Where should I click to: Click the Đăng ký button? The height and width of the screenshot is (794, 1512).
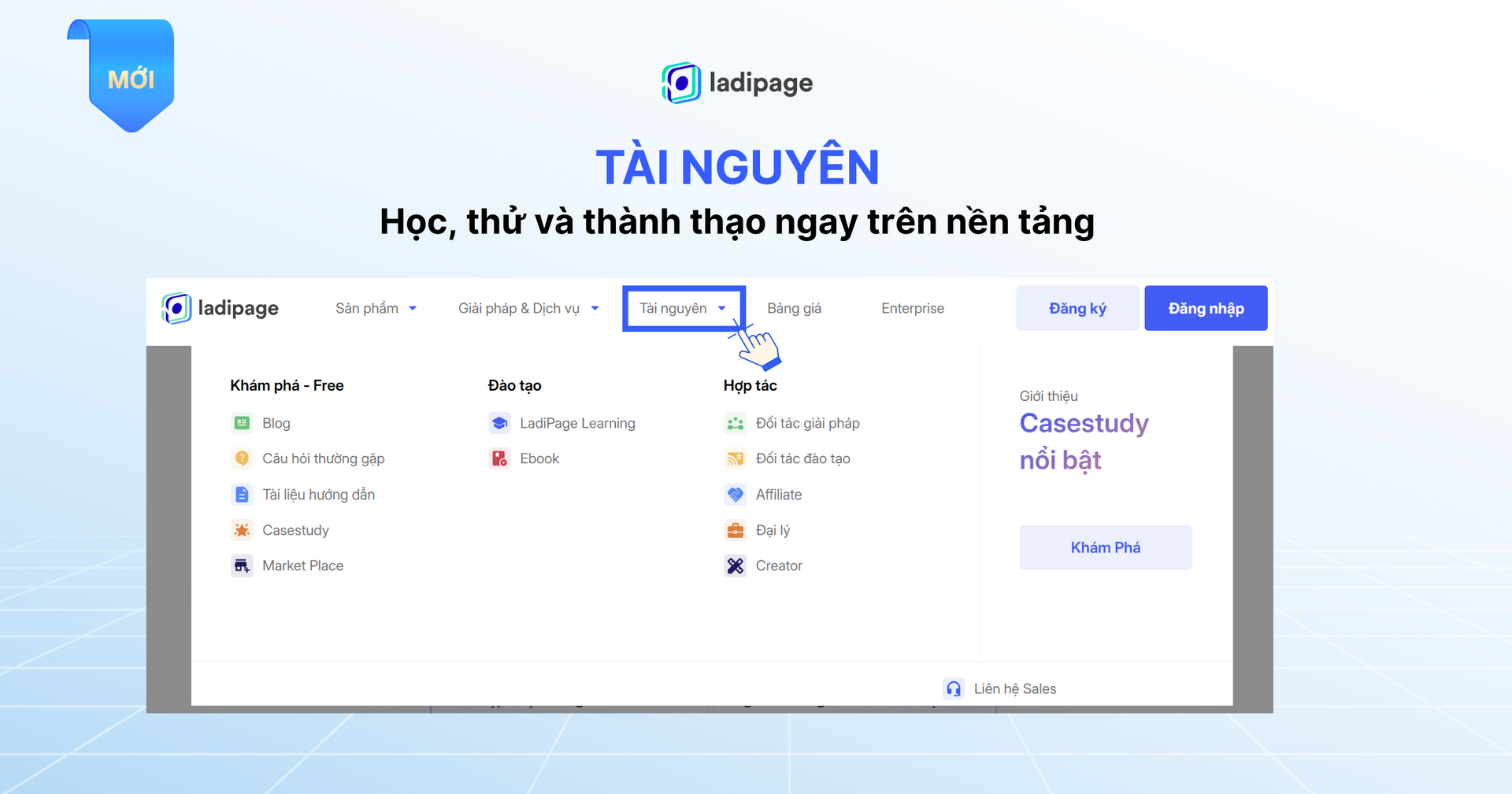pos(1077,308)
